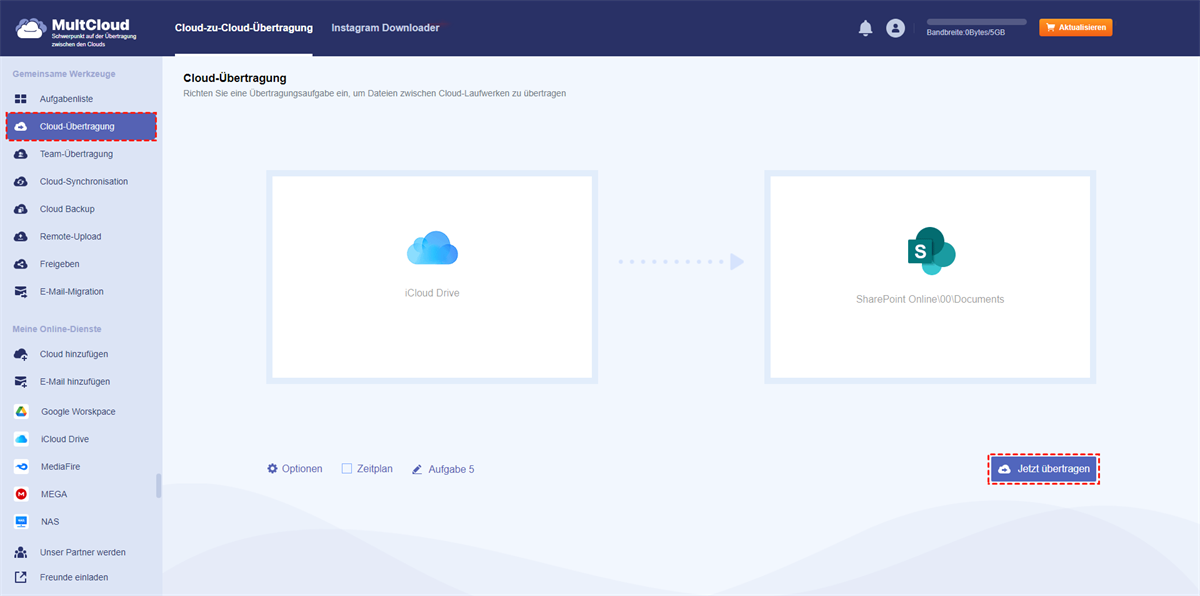Click the pencil icon beside Aufgabe 5
1200x596 pixels.
(417, 468)
